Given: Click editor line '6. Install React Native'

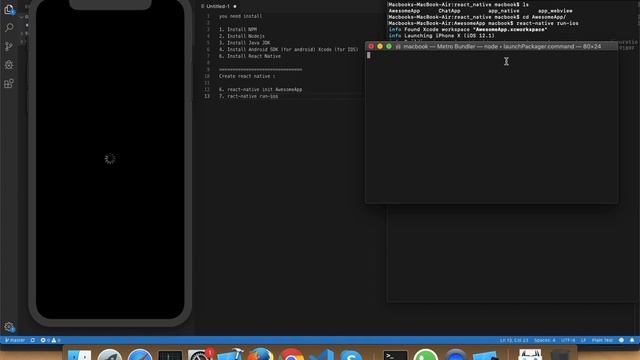Looking at the screenshot, I should [250, 56].
